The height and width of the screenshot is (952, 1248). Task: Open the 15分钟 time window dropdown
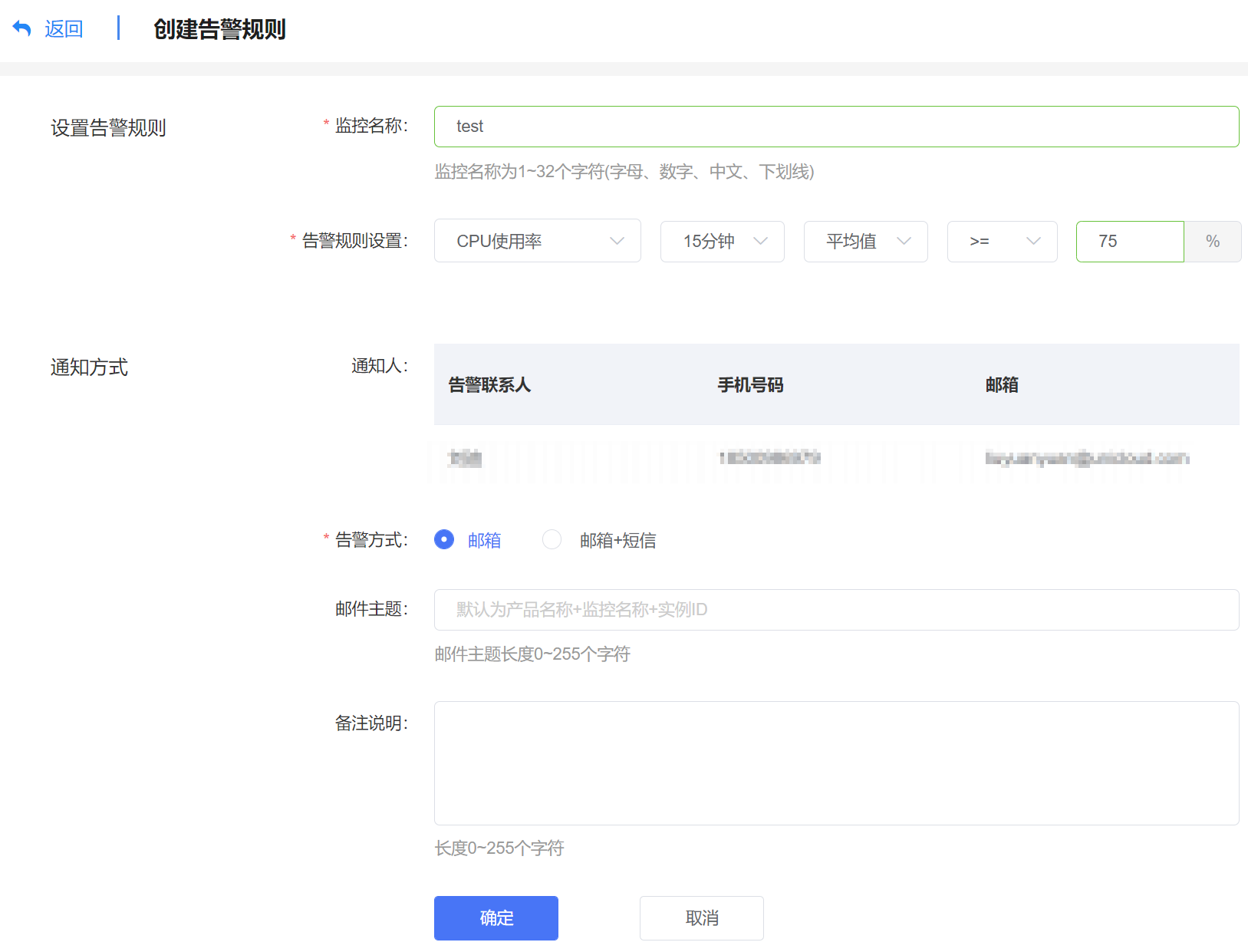tap(722, 242)
